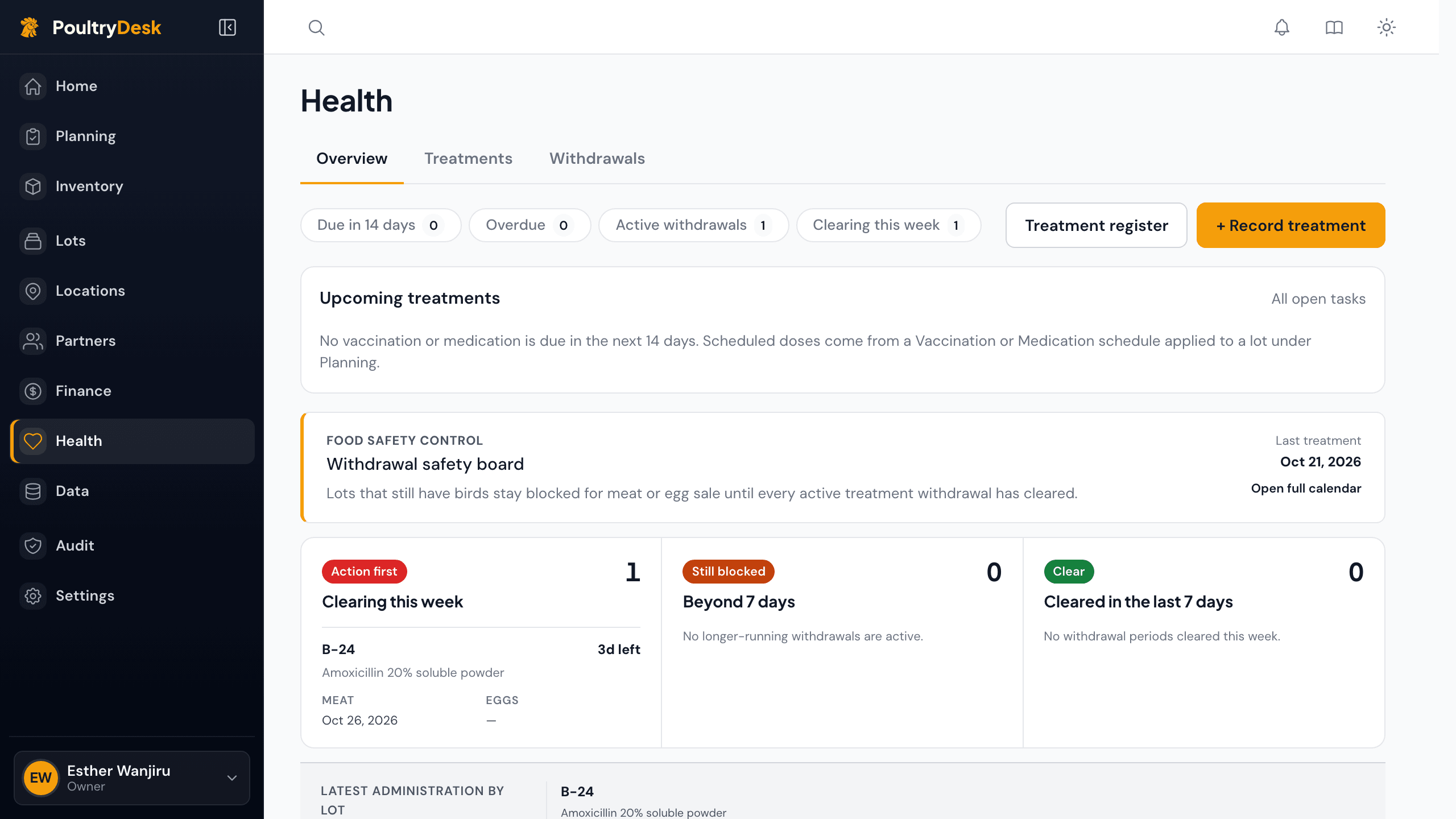
Task: Open Finance page
Action: click(x=132, y=391)
